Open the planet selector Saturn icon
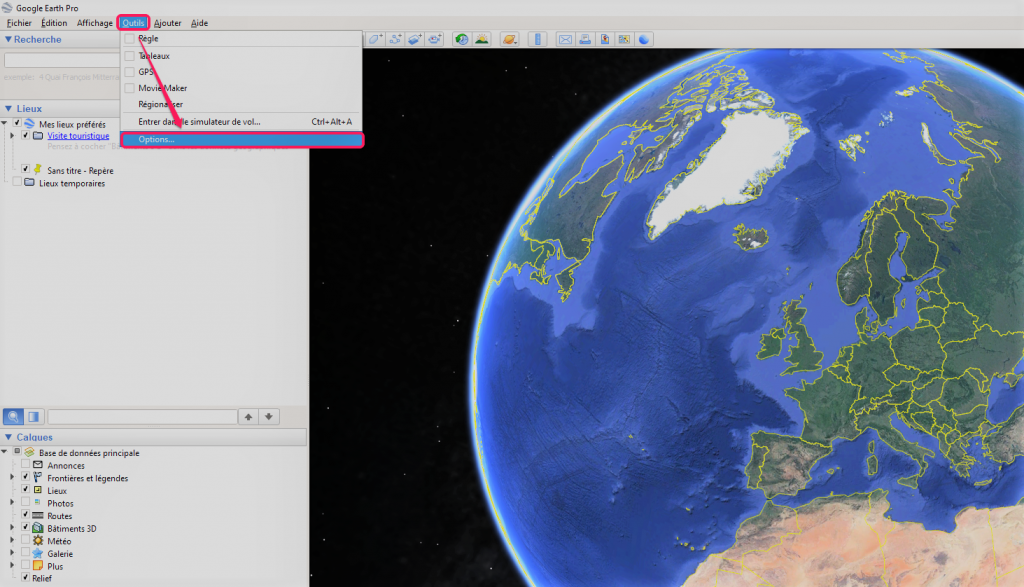The image size is (1024, 587). point(509,39)
